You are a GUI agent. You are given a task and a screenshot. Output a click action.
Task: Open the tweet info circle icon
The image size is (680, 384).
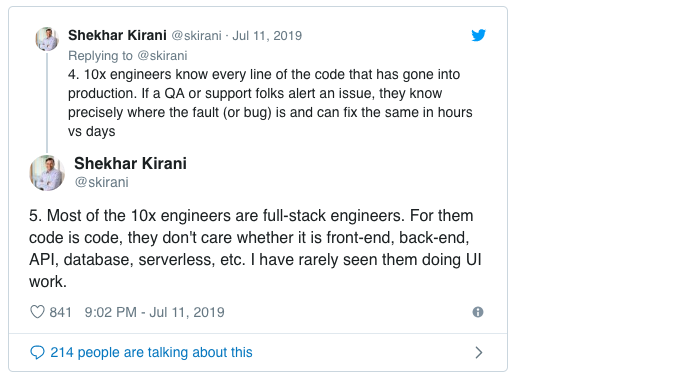tap(478, 312)
